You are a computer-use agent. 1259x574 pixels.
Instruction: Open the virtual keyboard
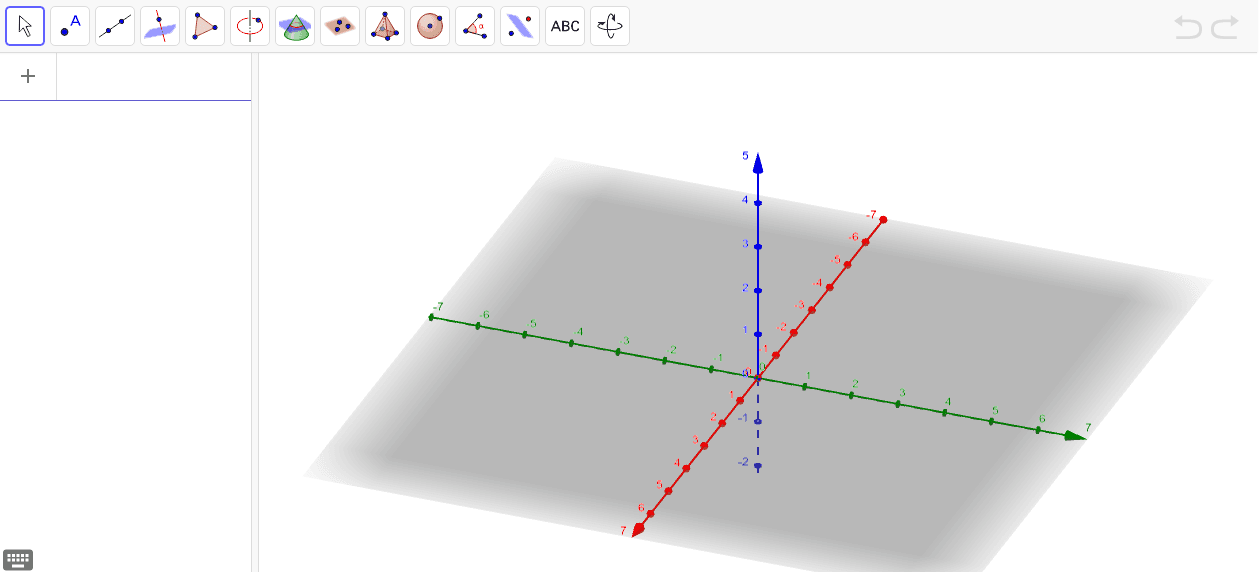pos(18,559)
